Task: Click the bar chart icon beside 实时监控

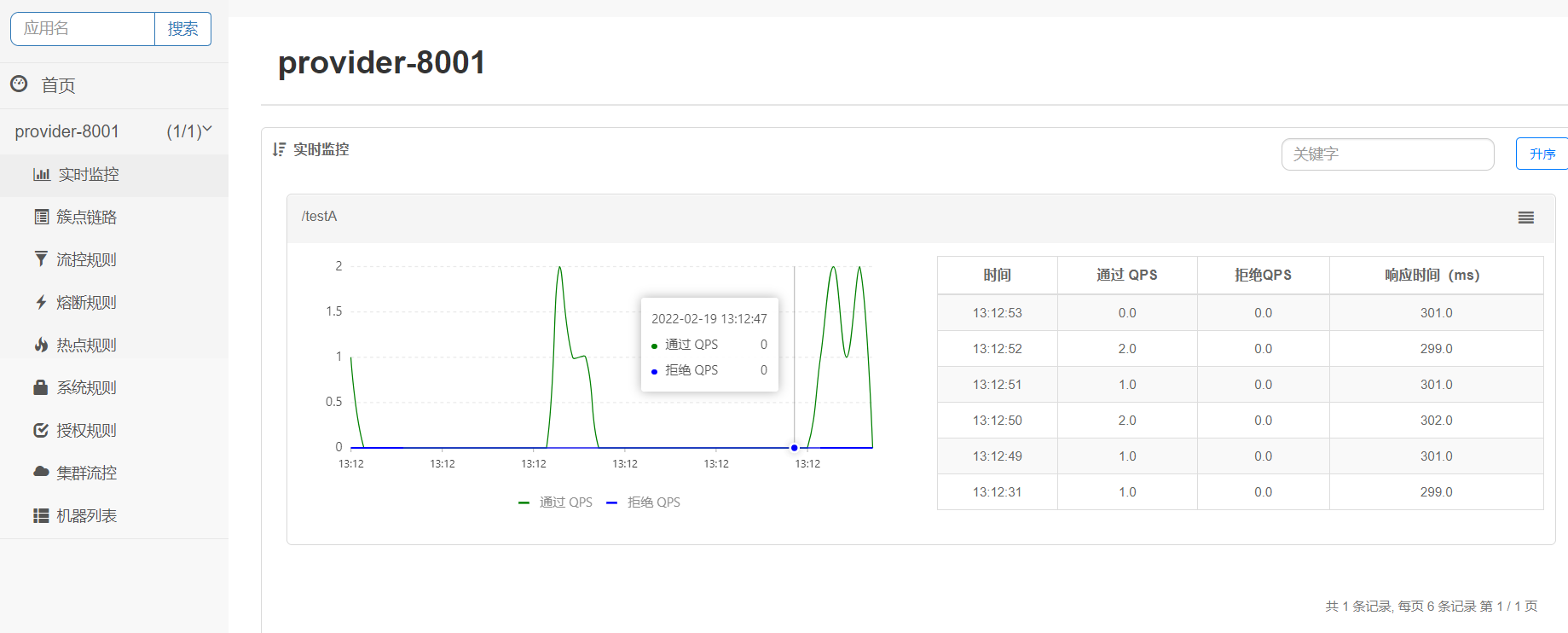Action: click(41, 174)
